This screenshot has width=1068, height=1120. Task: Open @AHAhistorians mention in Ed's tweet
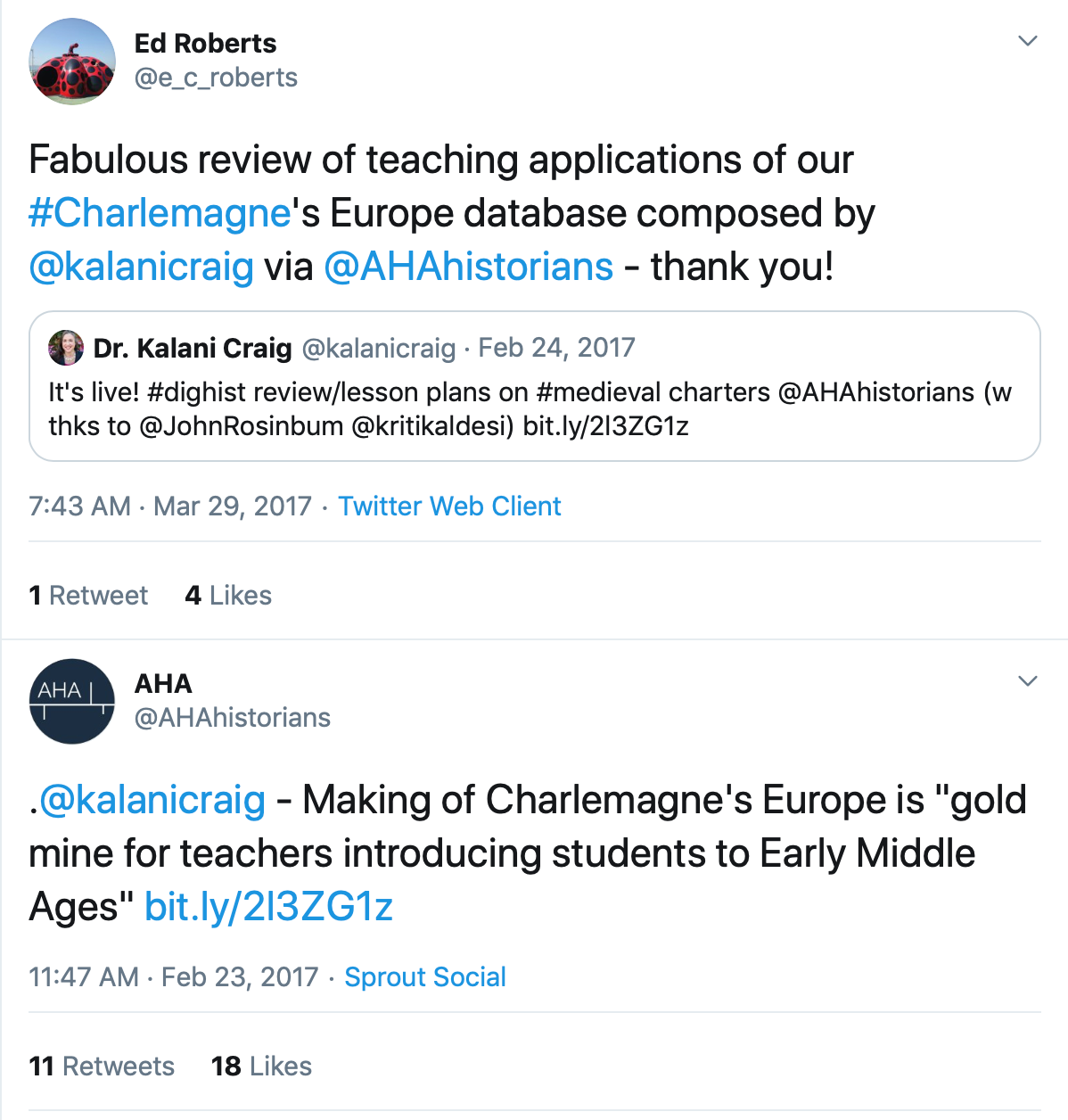(x=468, y=267)
